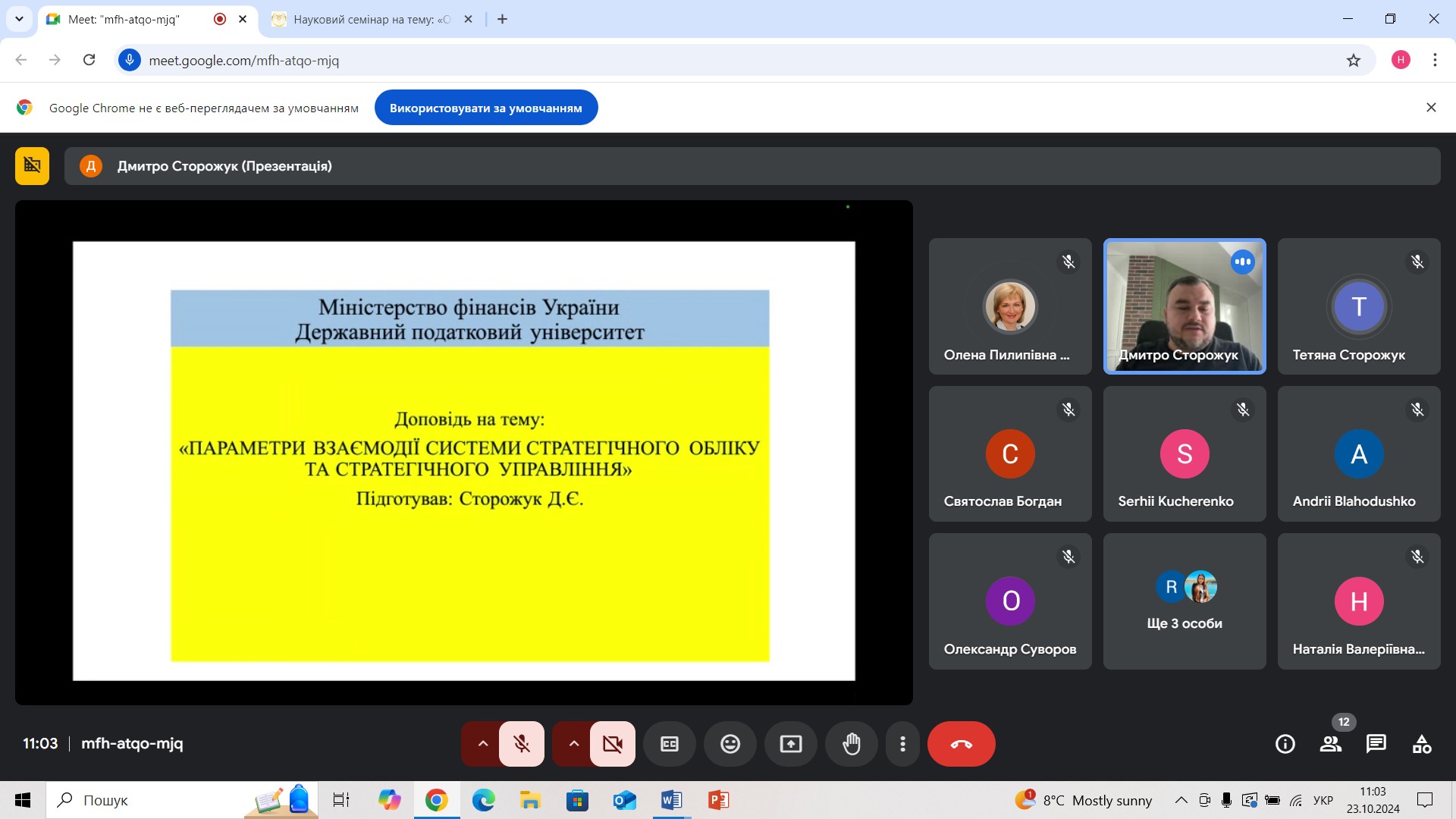This screenshot has width=1456, height=819.
Task: Click Святослав Богдан participant avatar
Action: click(x=1010, y=453)
